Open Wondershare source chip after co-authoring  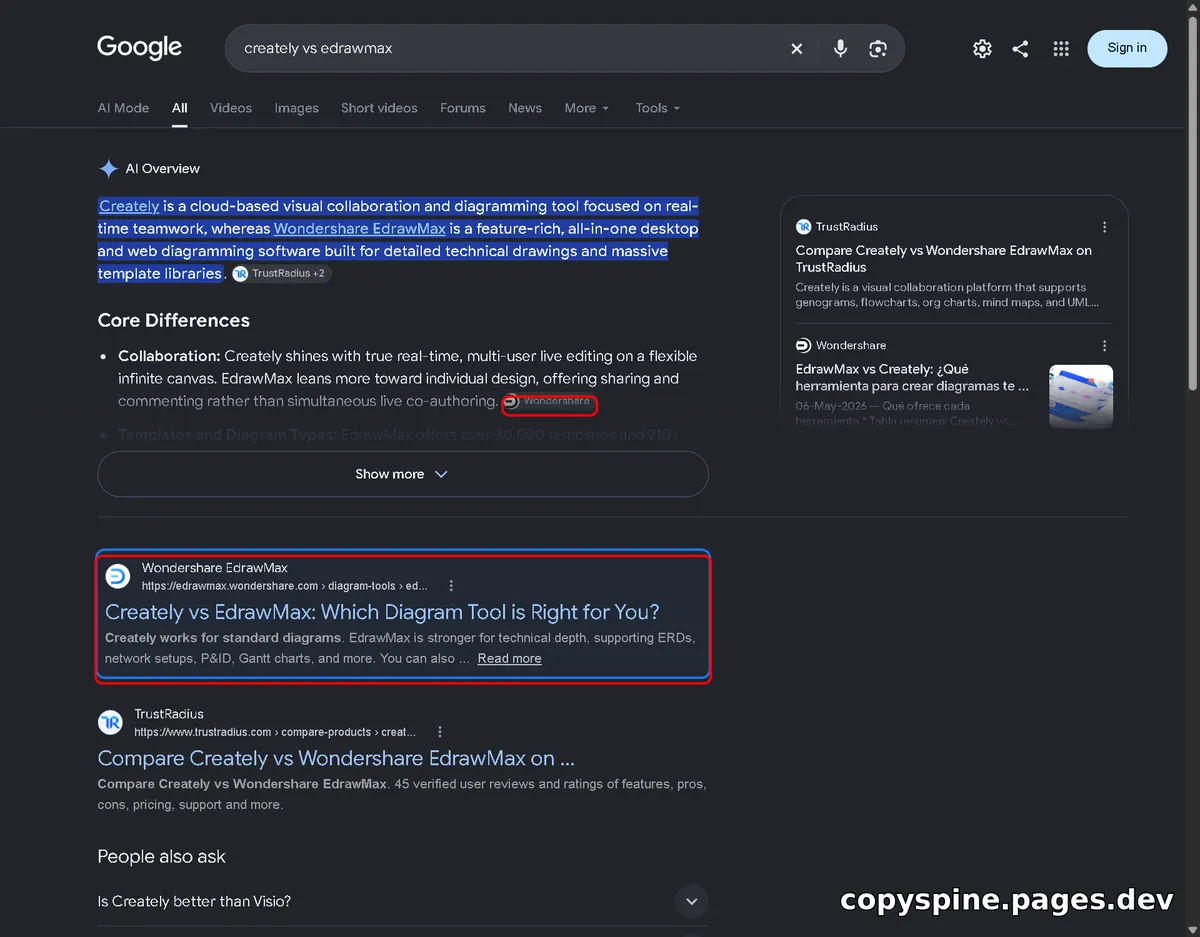click(x=549, y=401)
